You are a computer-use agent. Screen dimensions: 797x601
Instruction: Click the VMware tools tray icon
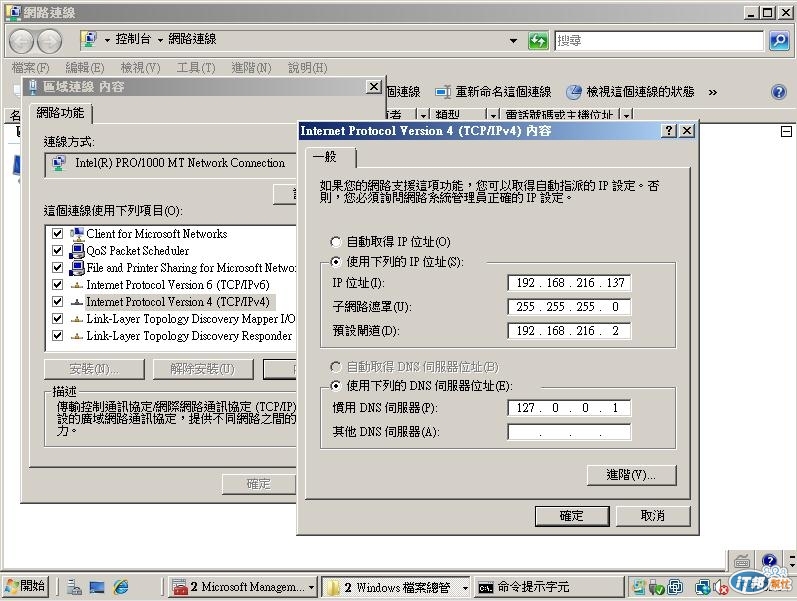click(675, 587)
